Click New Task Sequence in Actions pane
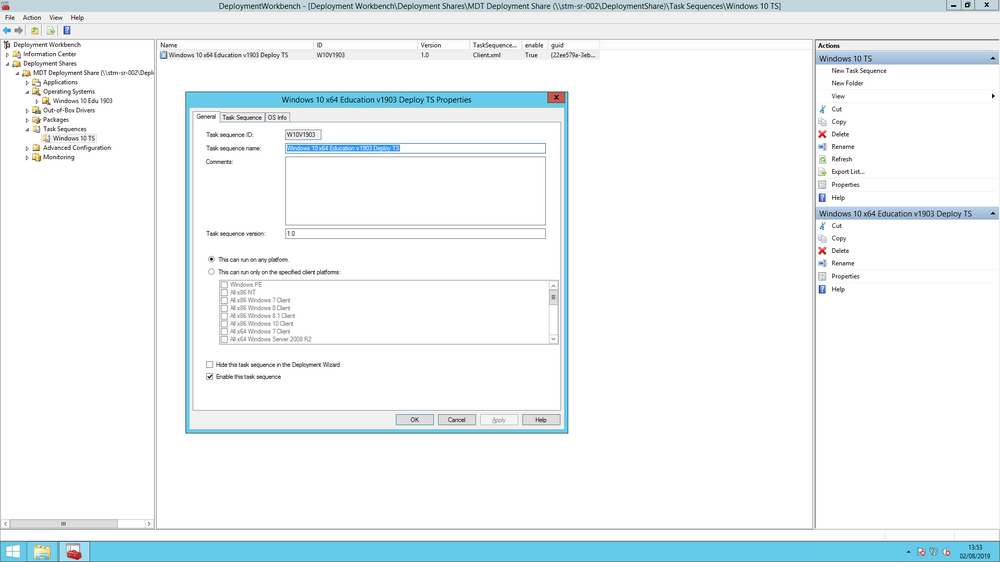The height and width of the screenshot is (562, 1000). (x=858, y=71)
